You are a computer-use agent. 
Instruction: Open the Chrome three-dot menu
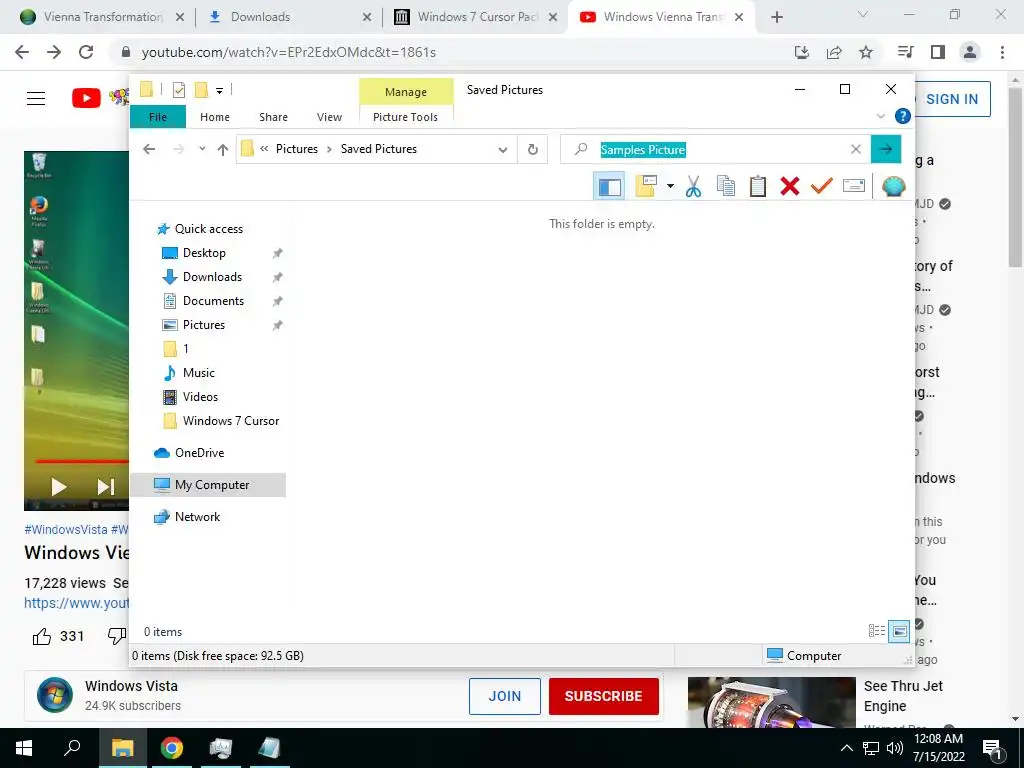[x=1002, y=52]
